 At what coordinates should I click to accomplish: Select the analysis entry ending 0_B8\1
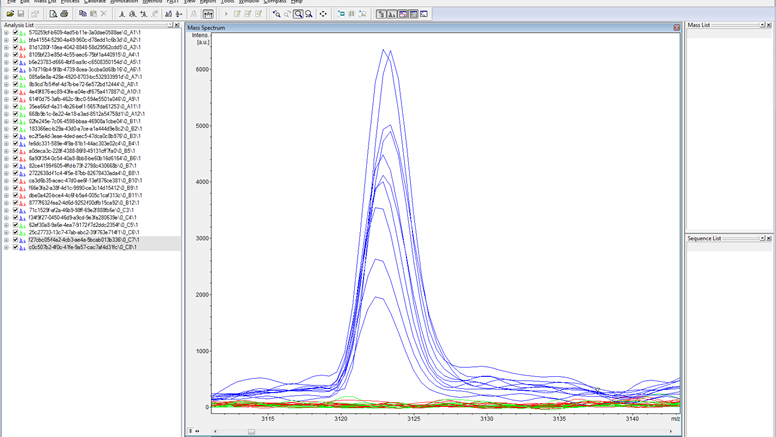pyautogui.click(x=84, y=173)
